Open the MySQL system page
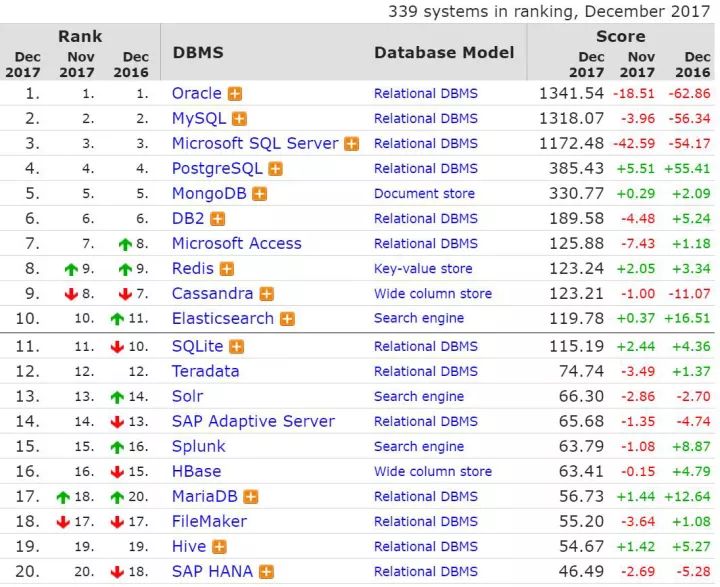 pos(199,119)
